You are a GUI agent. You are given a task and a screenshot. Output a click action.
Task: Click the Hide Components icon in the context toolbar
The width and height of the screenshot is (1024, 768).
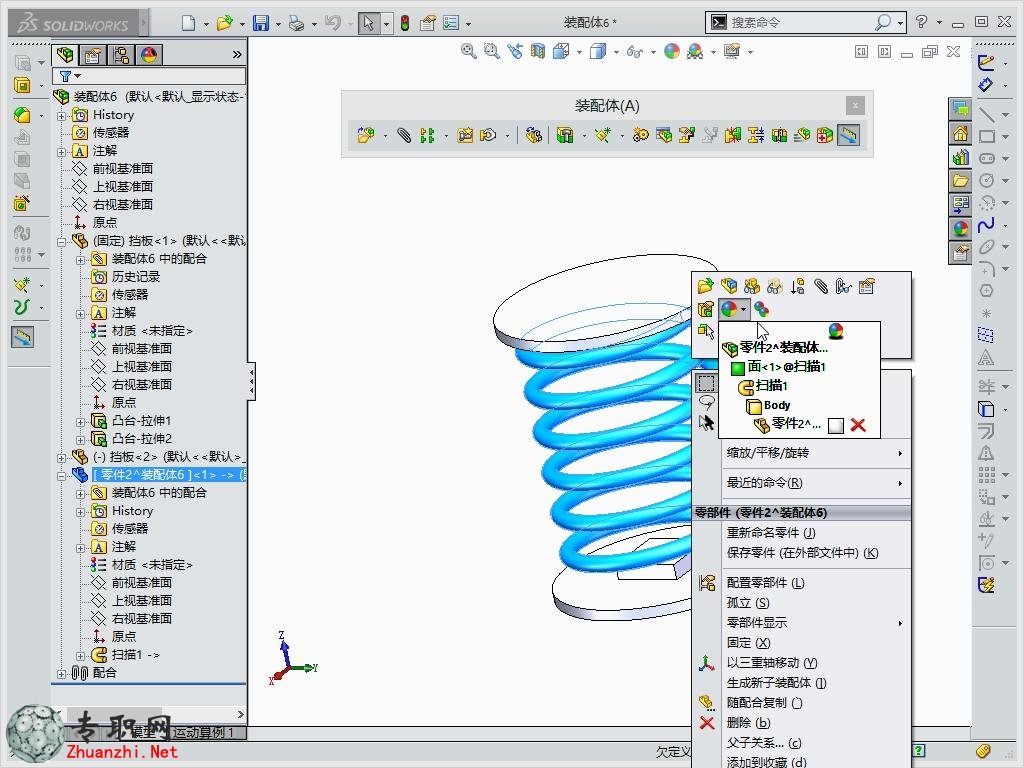pos(752,286)
